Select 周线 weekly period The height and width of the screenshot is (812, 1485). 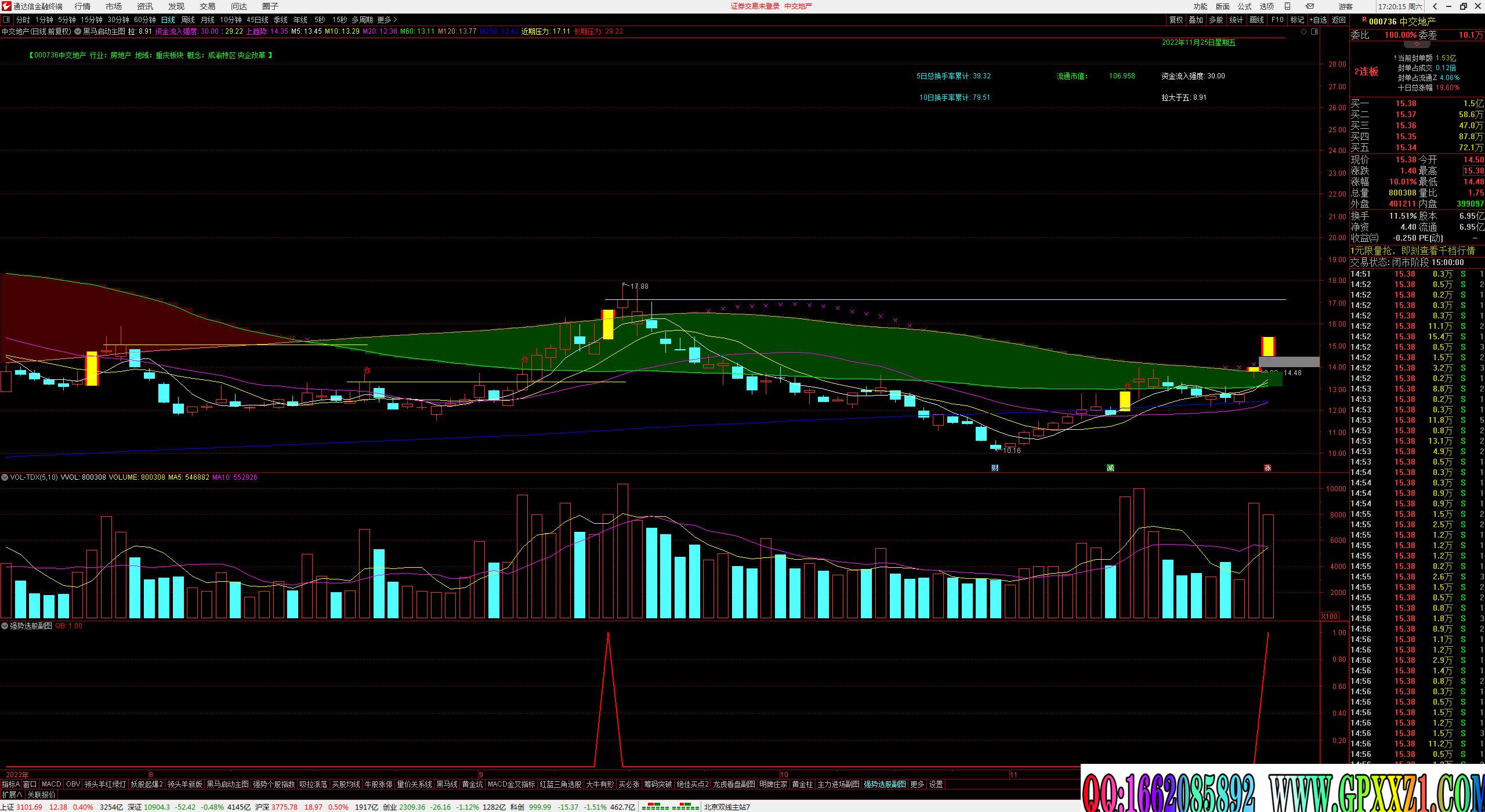pyautogui.click(x=188, y=20)
